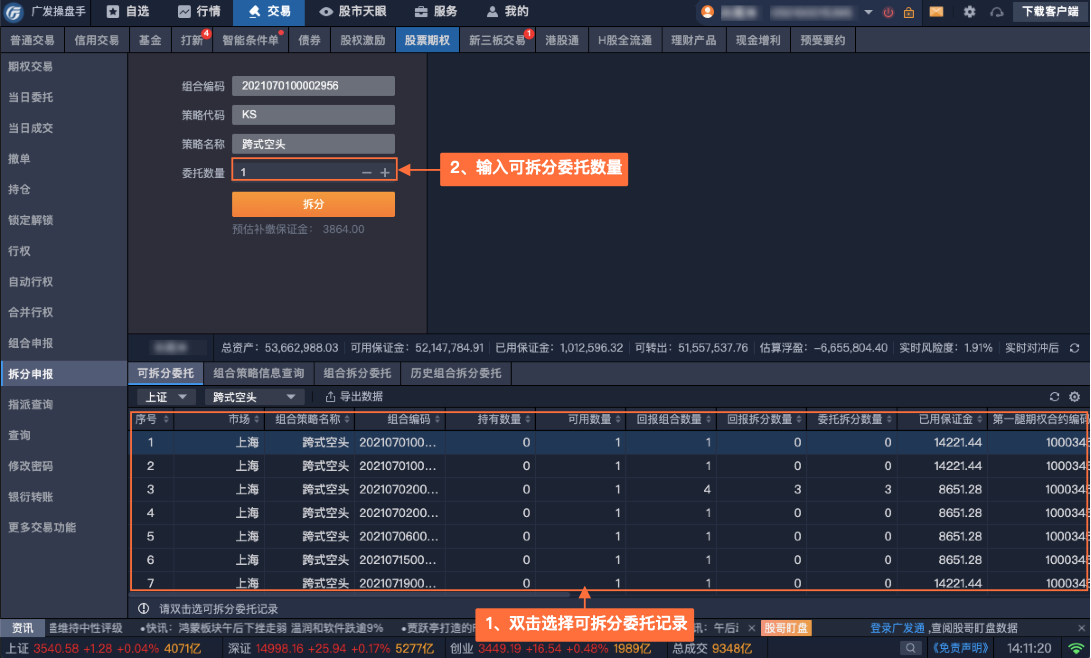The image size is (1091, 658).
Task: Click the 策略代码 field showing KS
Action: tap(313, 115)
